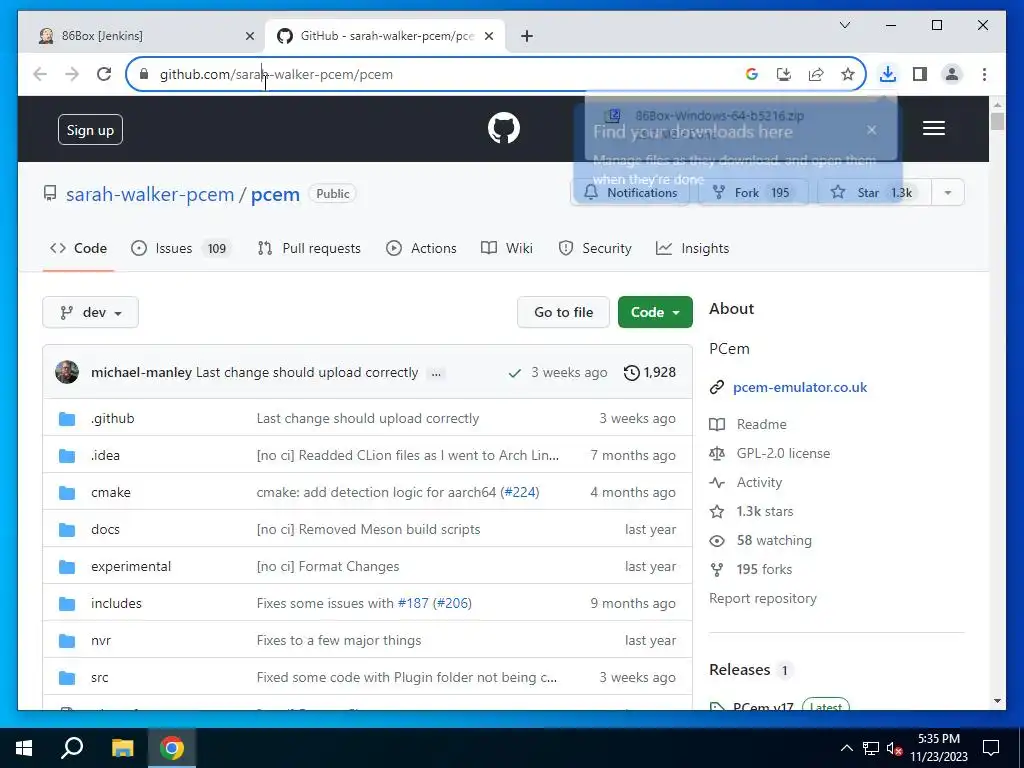Open the pcem-emulator.co.uk link
This screenshot has height=768, width=1024.
[x=800, y=387]
